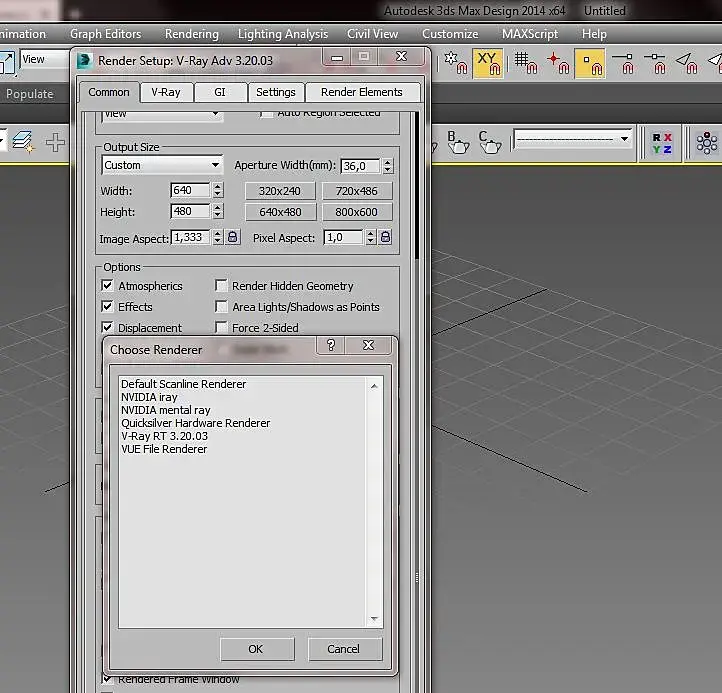Open the Custom output size dropdown

pos(162,165)
